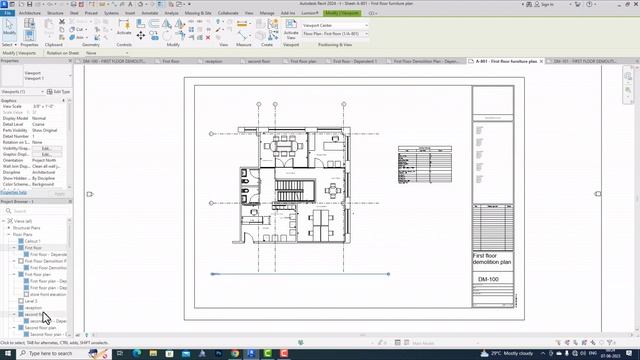Image resolution: width=640 pixels, height=360 pixels.
Task: Click the Text 'A' icon in quick access toolbar
Action: click(131, 4)
